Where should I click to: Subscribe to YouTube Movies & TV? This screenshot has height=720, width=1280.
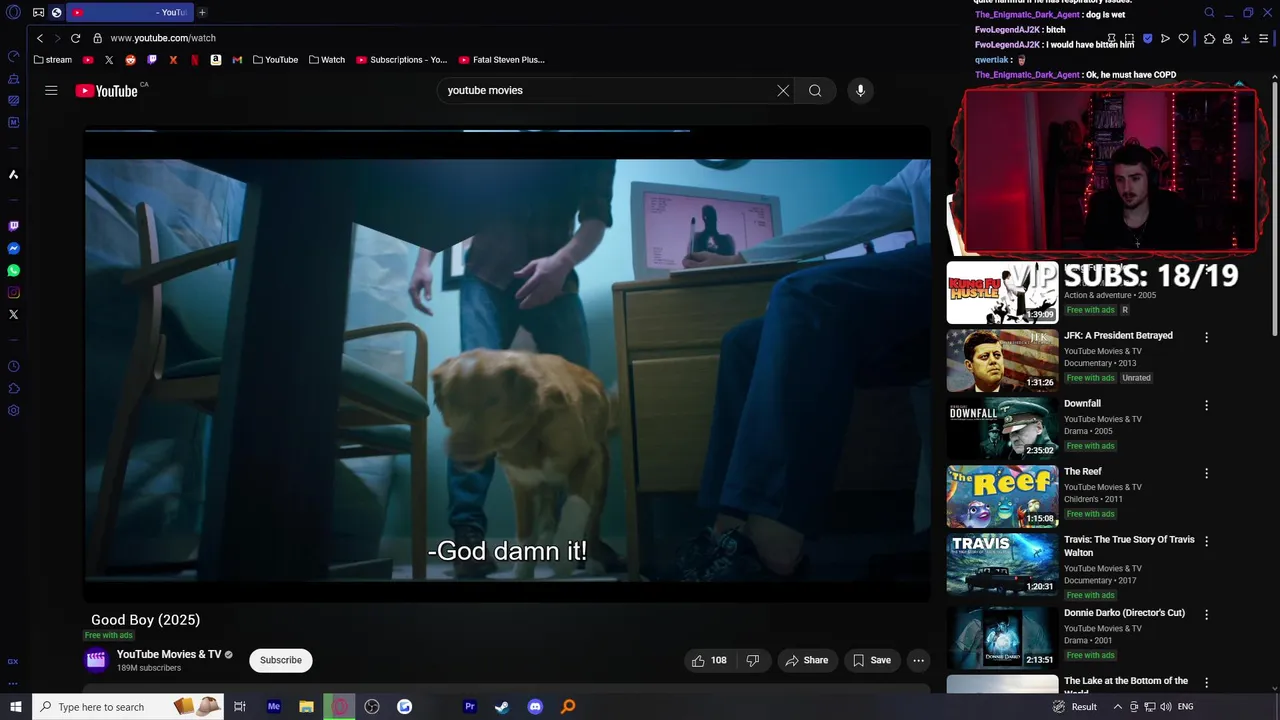point(281,660)
